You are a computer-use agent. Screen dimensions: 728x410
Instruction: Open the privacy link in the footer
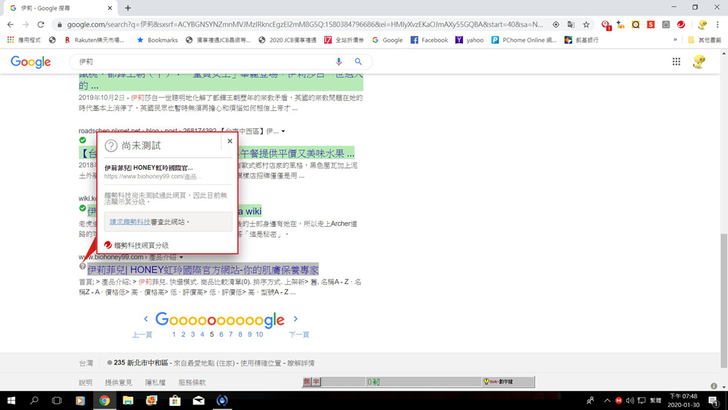coord(155,383)
